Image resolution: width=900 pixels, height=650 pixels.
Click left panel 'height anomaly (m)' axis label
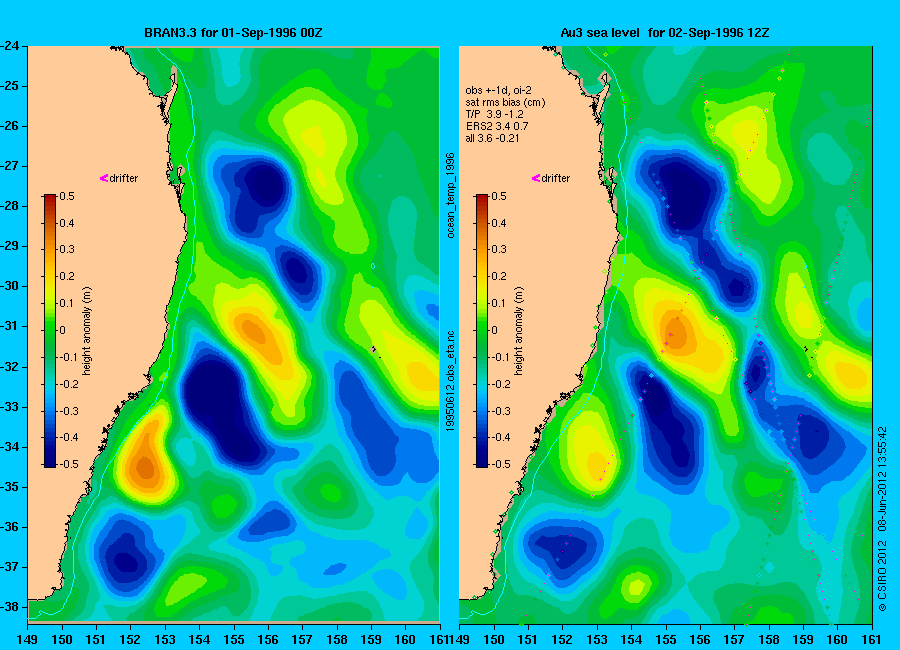pyautogui.click(x=87, y=331)
